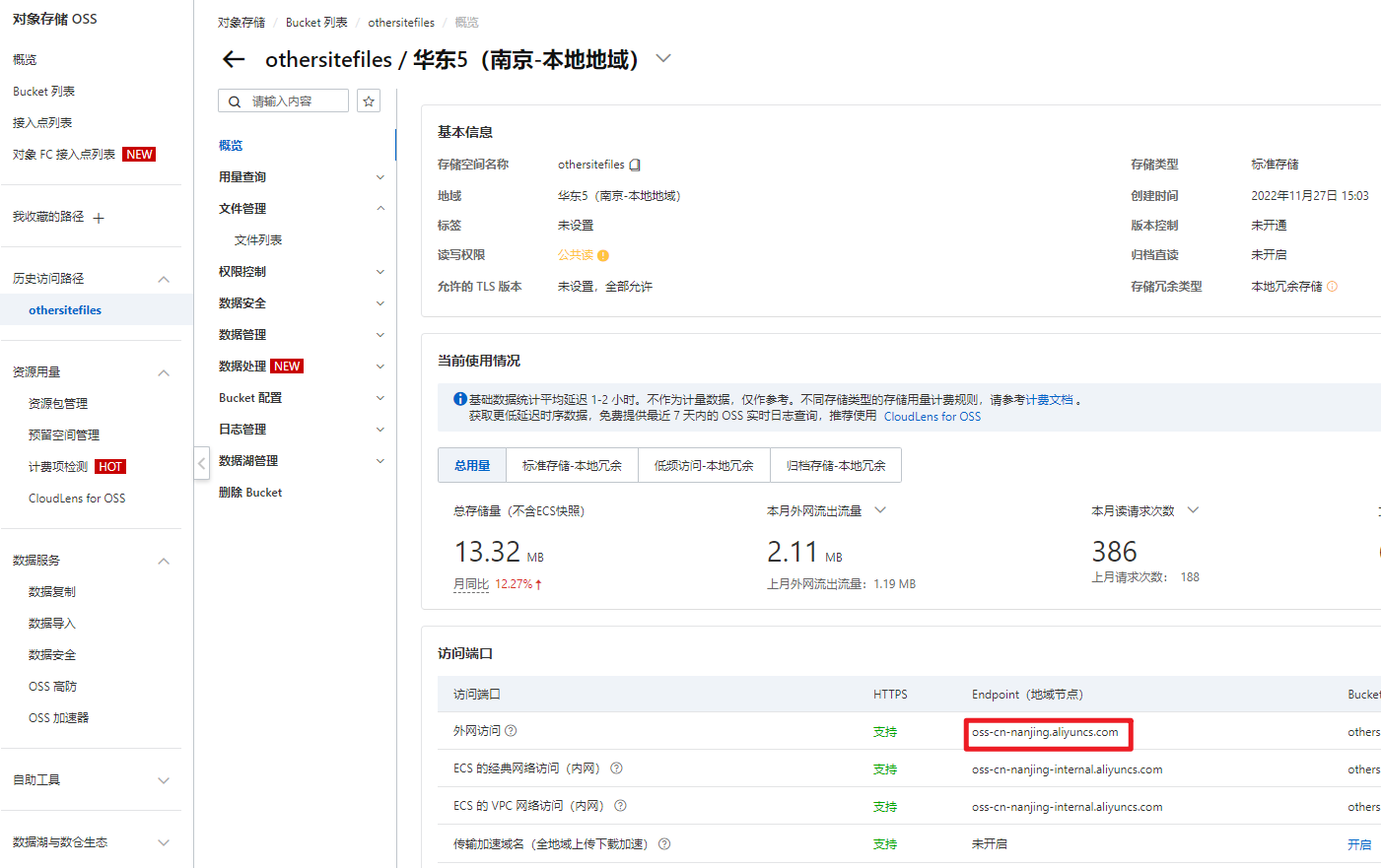The width and height of the screenshot is (1381, 868).
Task: Open CloudLens for OSS in sidebar
Action: (77, 499)
